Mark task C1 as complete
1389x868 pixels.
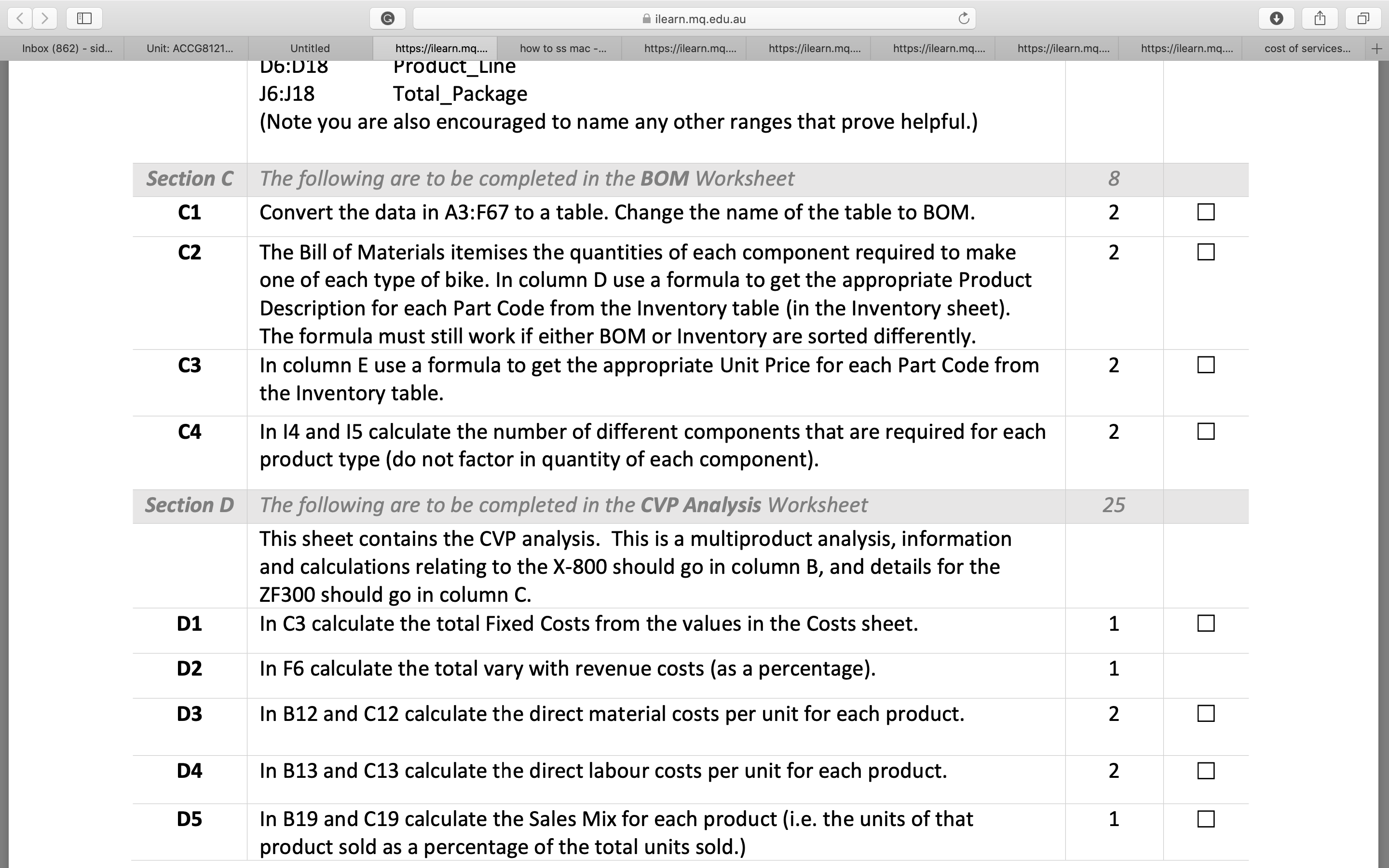1205,212
